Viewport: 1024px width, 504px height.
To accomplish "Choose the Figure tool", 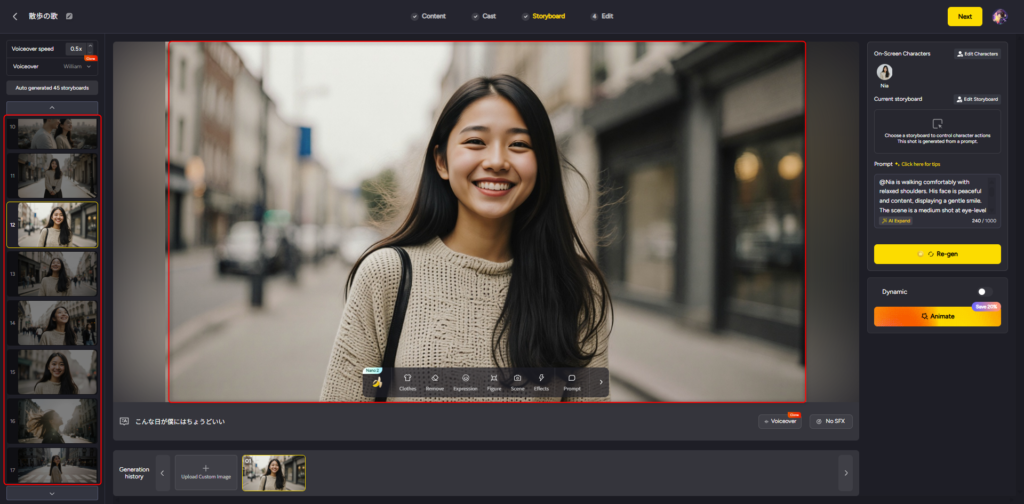I will coord(494,381).
